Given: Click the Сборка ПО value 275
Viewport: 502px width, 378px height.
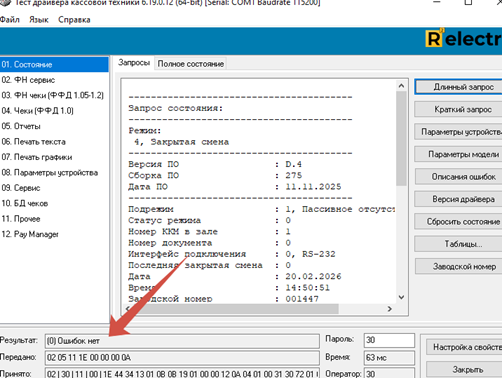Looking at the screenshot, I should click(x=294, y=175).
